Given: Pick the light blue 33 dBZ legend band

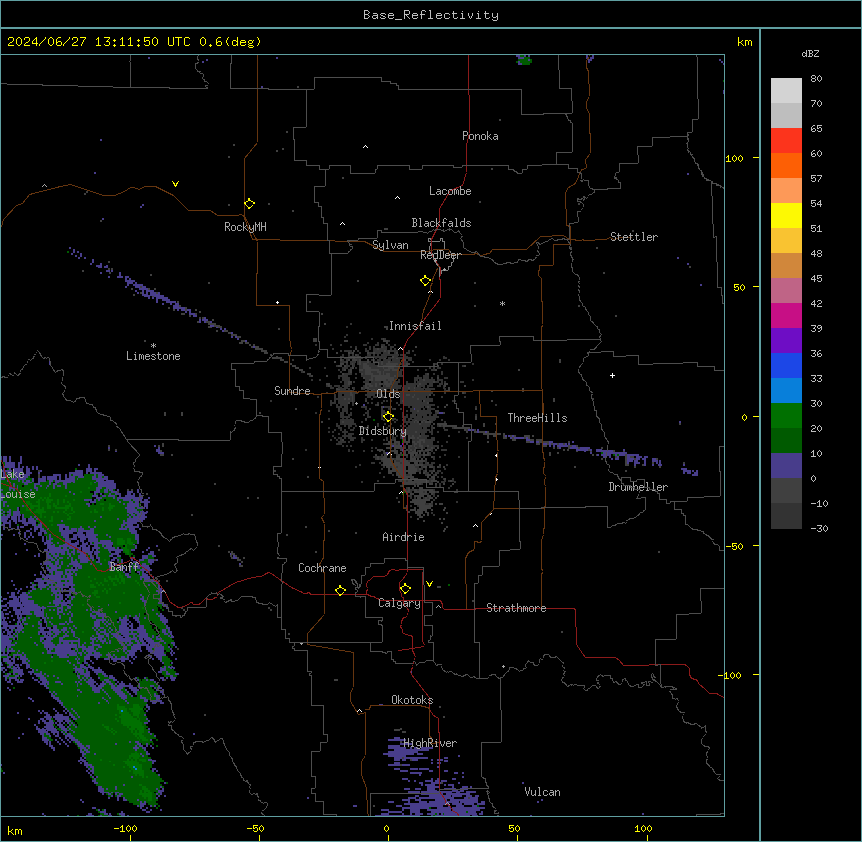Looking at the screenshot, I should pos(786,391).
